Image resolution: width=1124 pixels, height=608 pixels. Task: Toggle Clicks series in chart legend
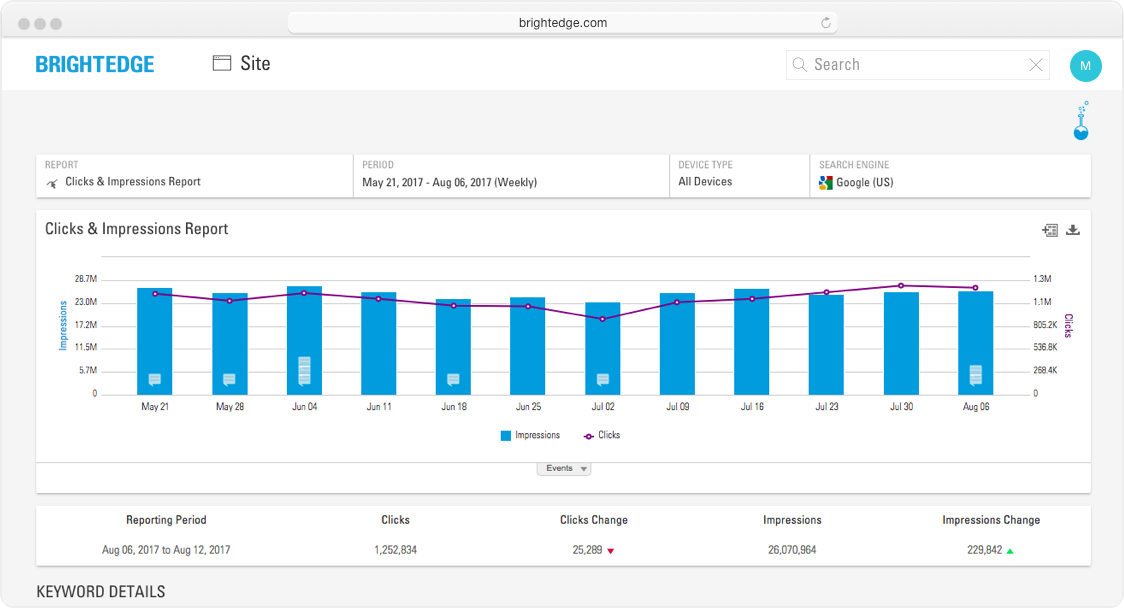click(x=602, y=436)
